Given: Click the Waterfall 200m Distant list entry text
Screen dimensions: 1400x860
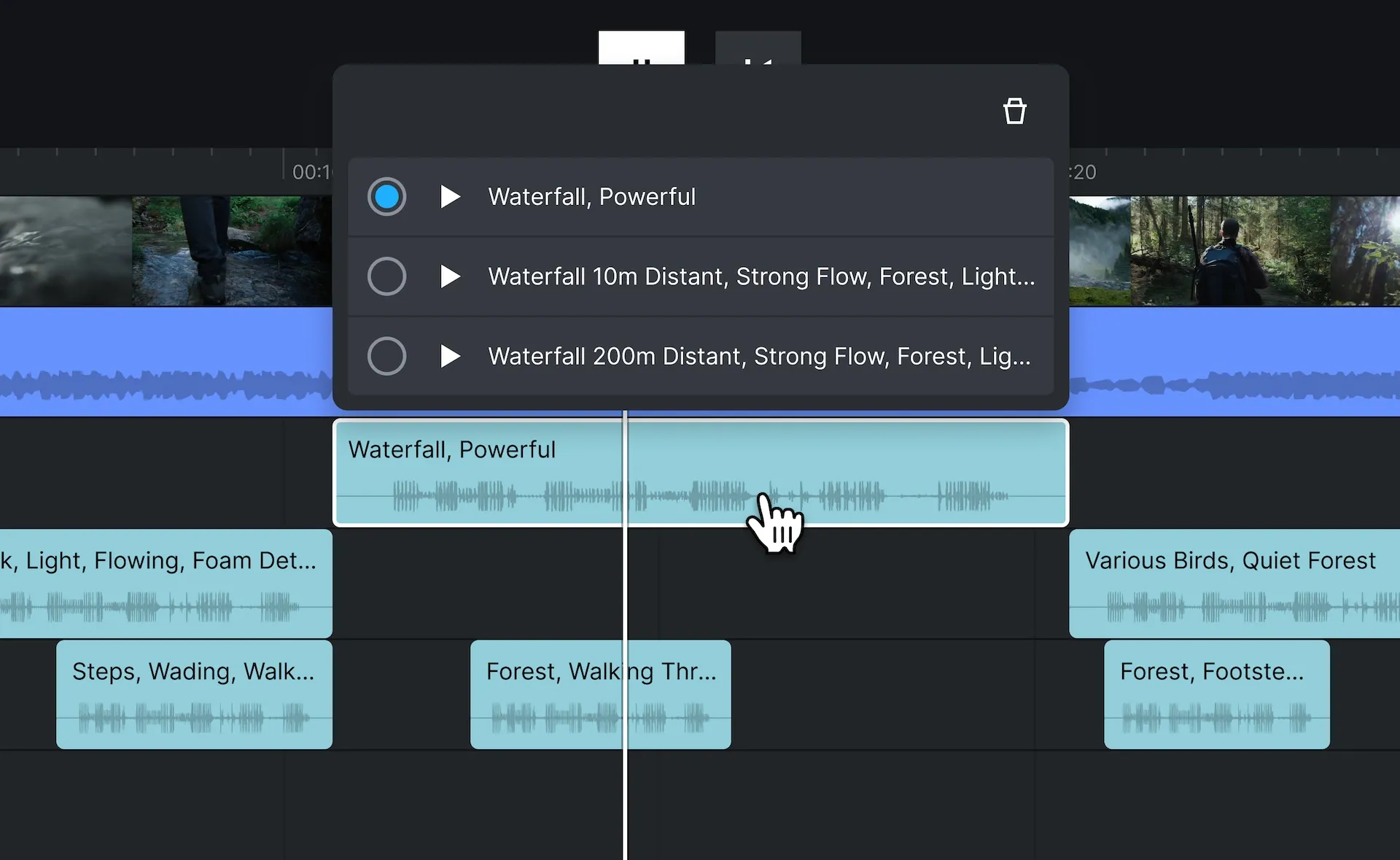Looking at the screenshot, I should [758, 356].
